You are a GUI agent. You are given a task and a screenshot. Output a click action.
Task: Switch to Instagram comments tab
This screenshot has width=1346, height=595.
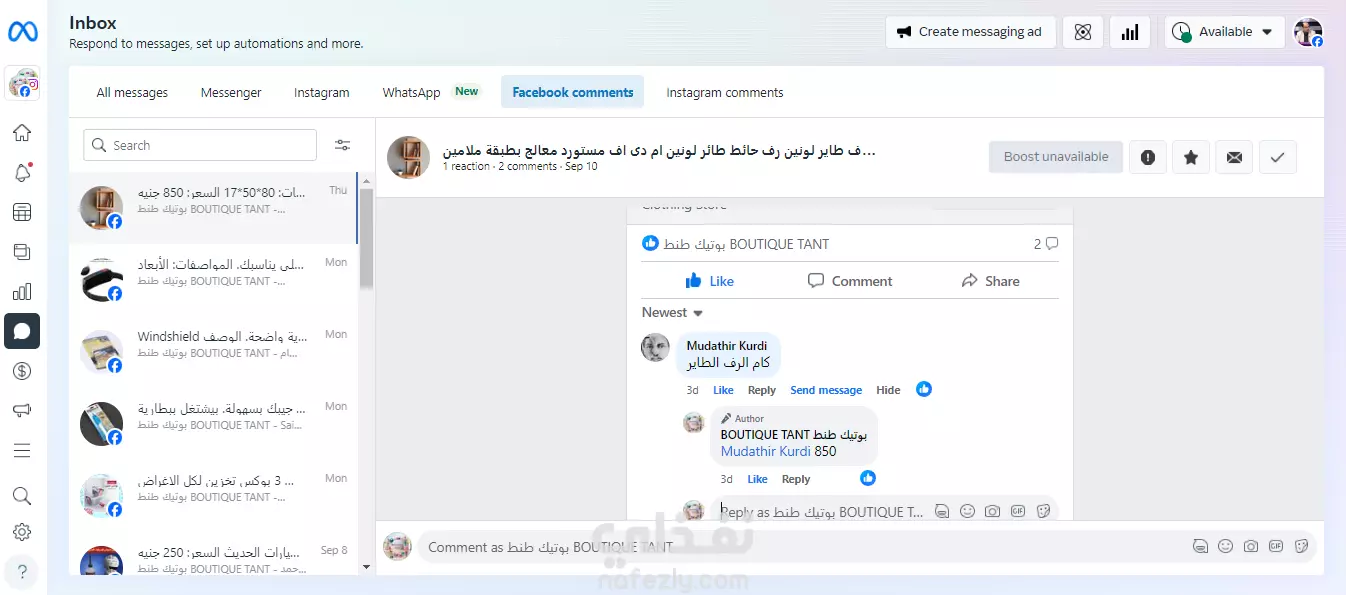tap(725, 92)
